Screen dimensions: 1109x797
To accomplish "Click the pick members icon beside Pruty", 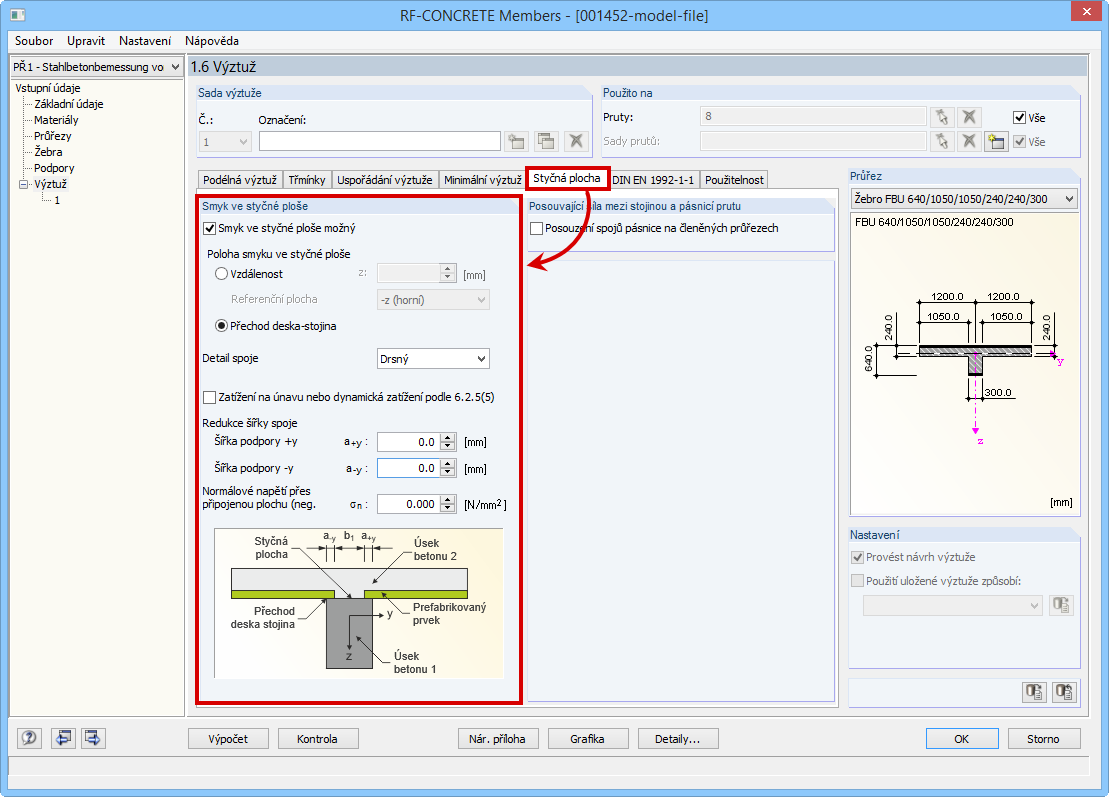I will tap(942, 117).
